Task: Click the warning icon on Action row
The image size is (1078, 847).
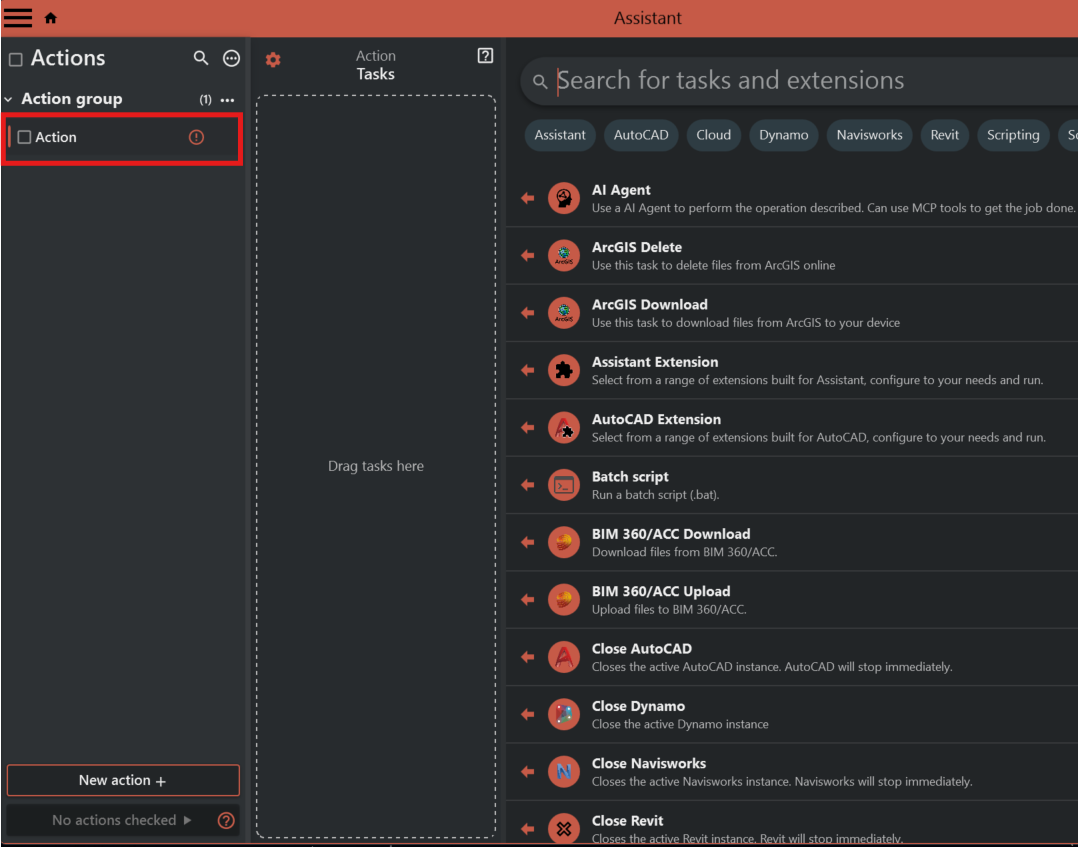Action: pyautogui.click(x=196, y=137)
